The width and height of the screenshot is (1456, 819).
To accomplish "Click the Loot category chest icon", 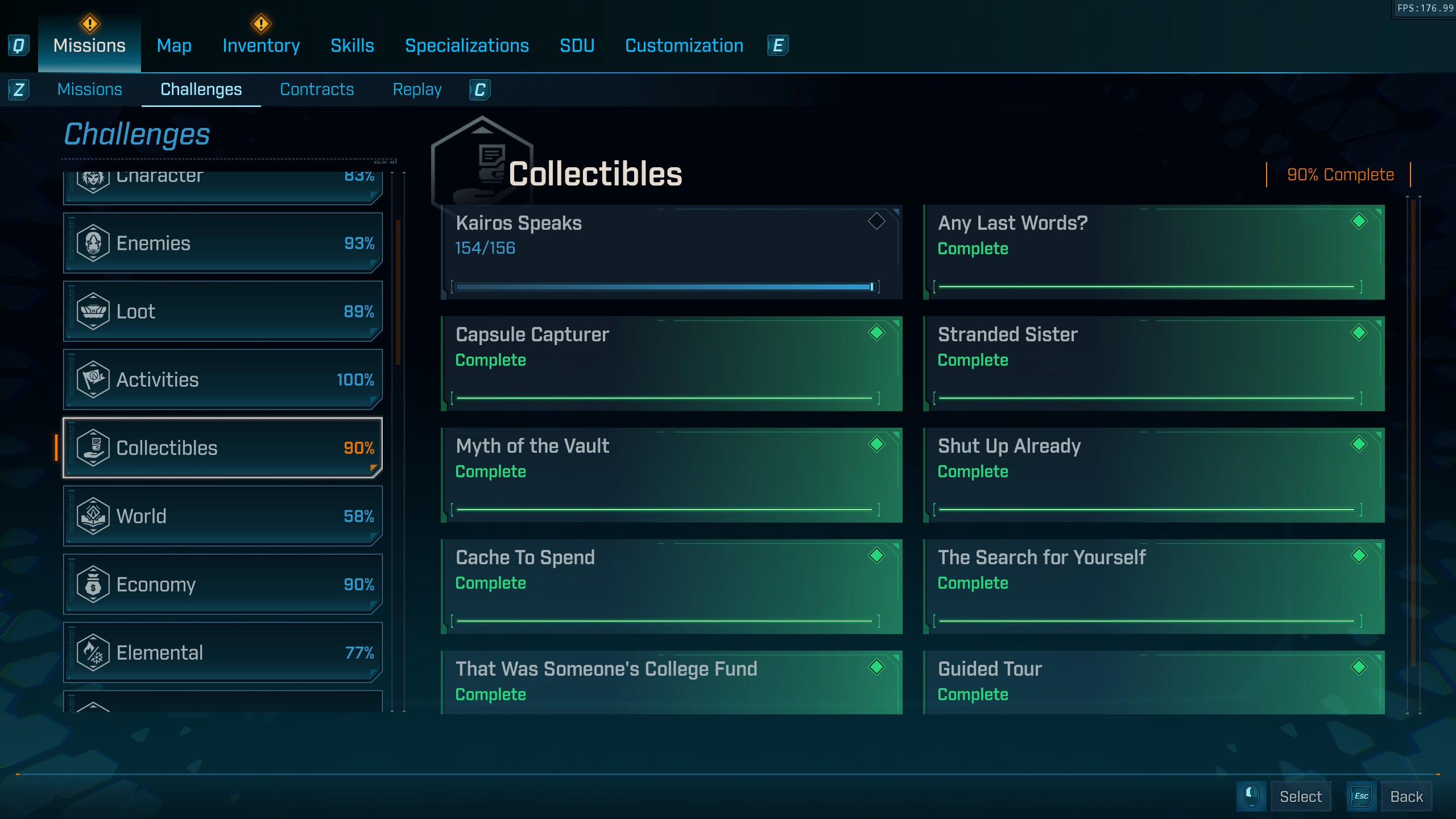I will click(93, 312).
